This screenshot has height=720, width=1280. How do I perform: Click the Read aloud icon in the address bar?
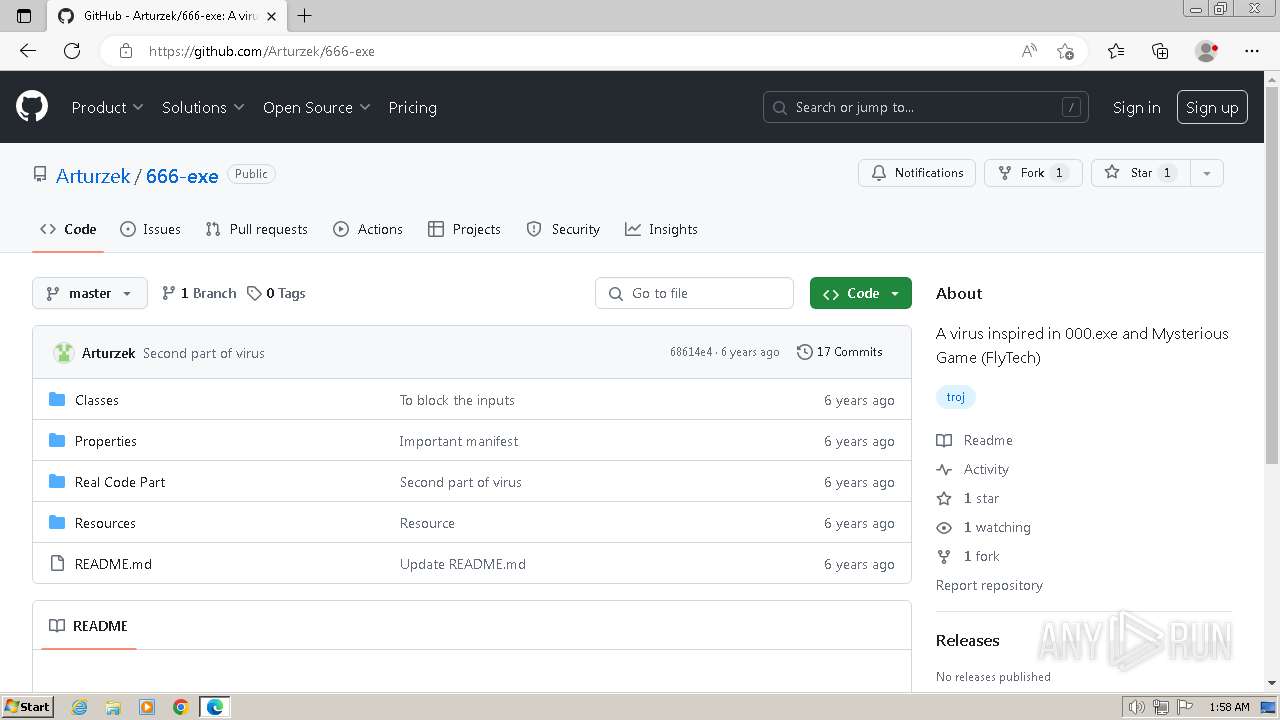click(1028, 51)
